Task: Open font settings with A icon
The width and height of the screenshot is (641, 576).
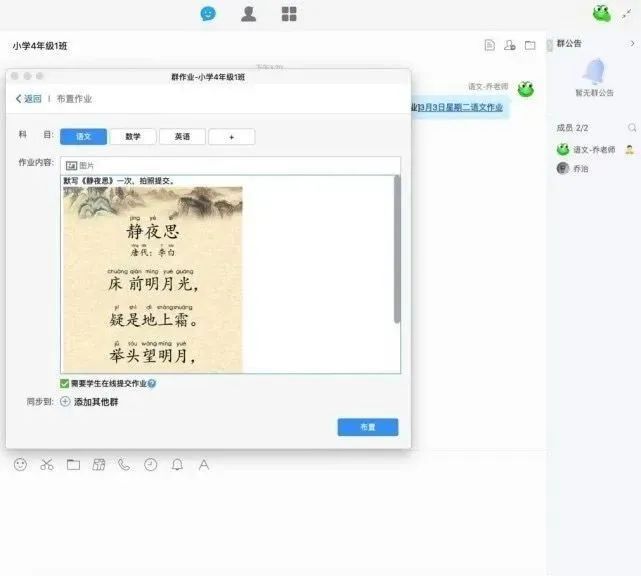Action: click(204, 465)
